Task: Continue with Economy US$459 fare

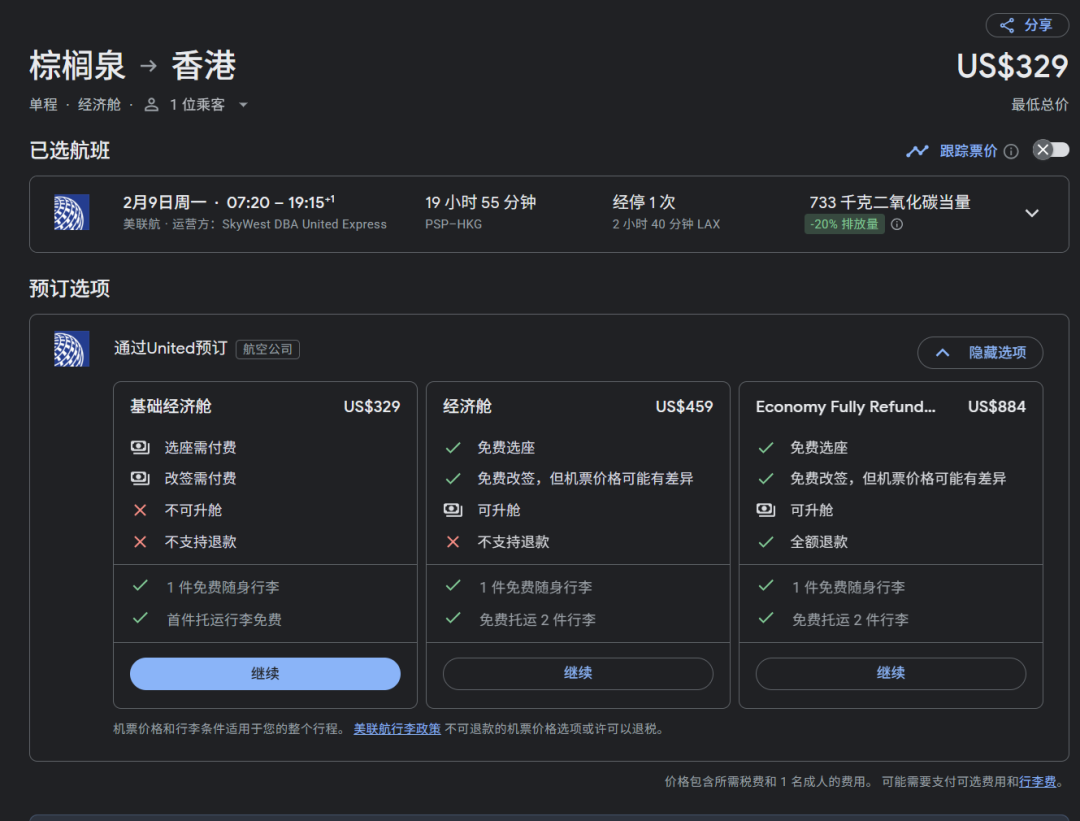Action: 578,673
